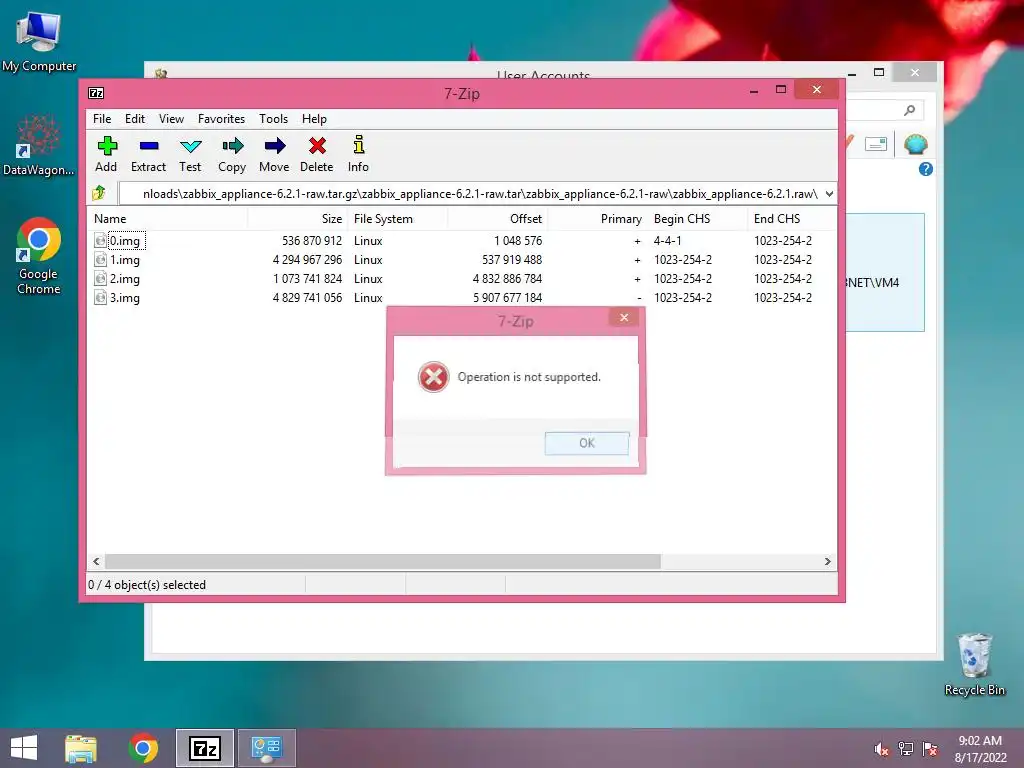This screenshot has width=1024, height=768.
Task: Click offset value 4 832 886 784
Action: pyautogui.click(x=507, y=278)
